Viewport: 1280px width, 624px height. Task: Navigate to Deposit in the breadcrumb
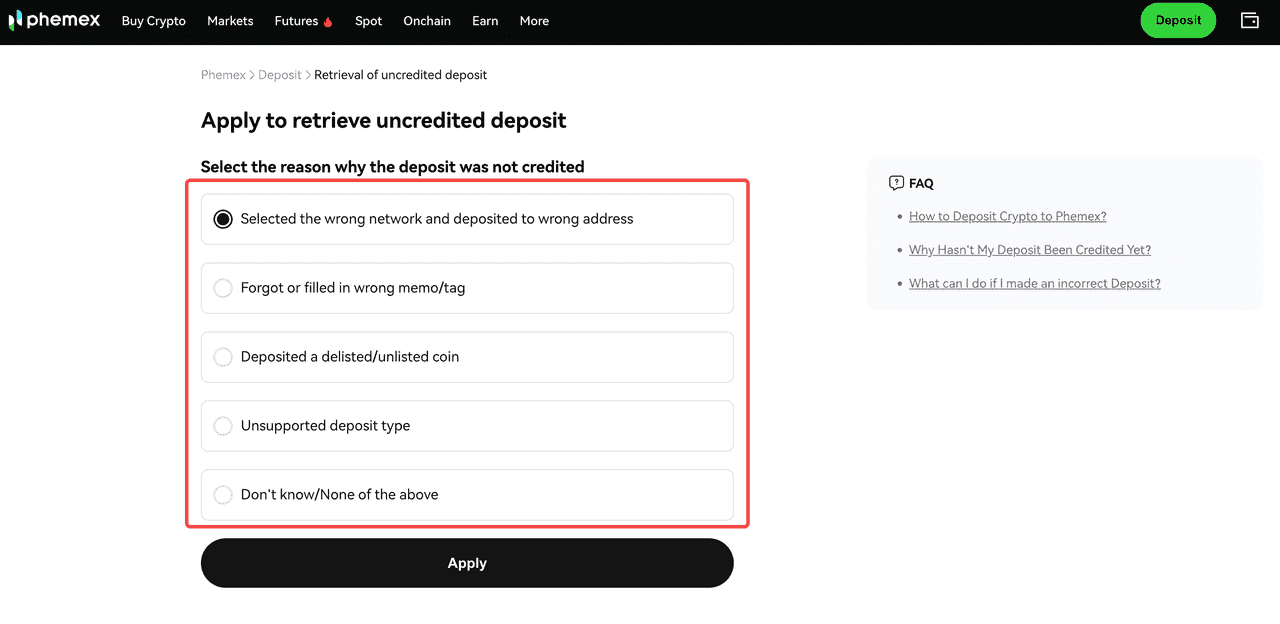279,75
